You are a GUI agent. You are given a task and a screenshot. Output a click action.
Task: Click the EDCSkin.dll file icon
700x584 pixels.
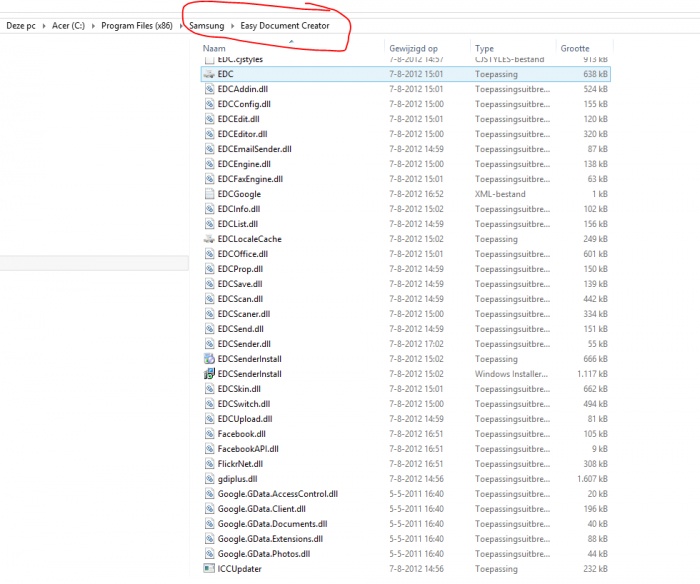209,389
